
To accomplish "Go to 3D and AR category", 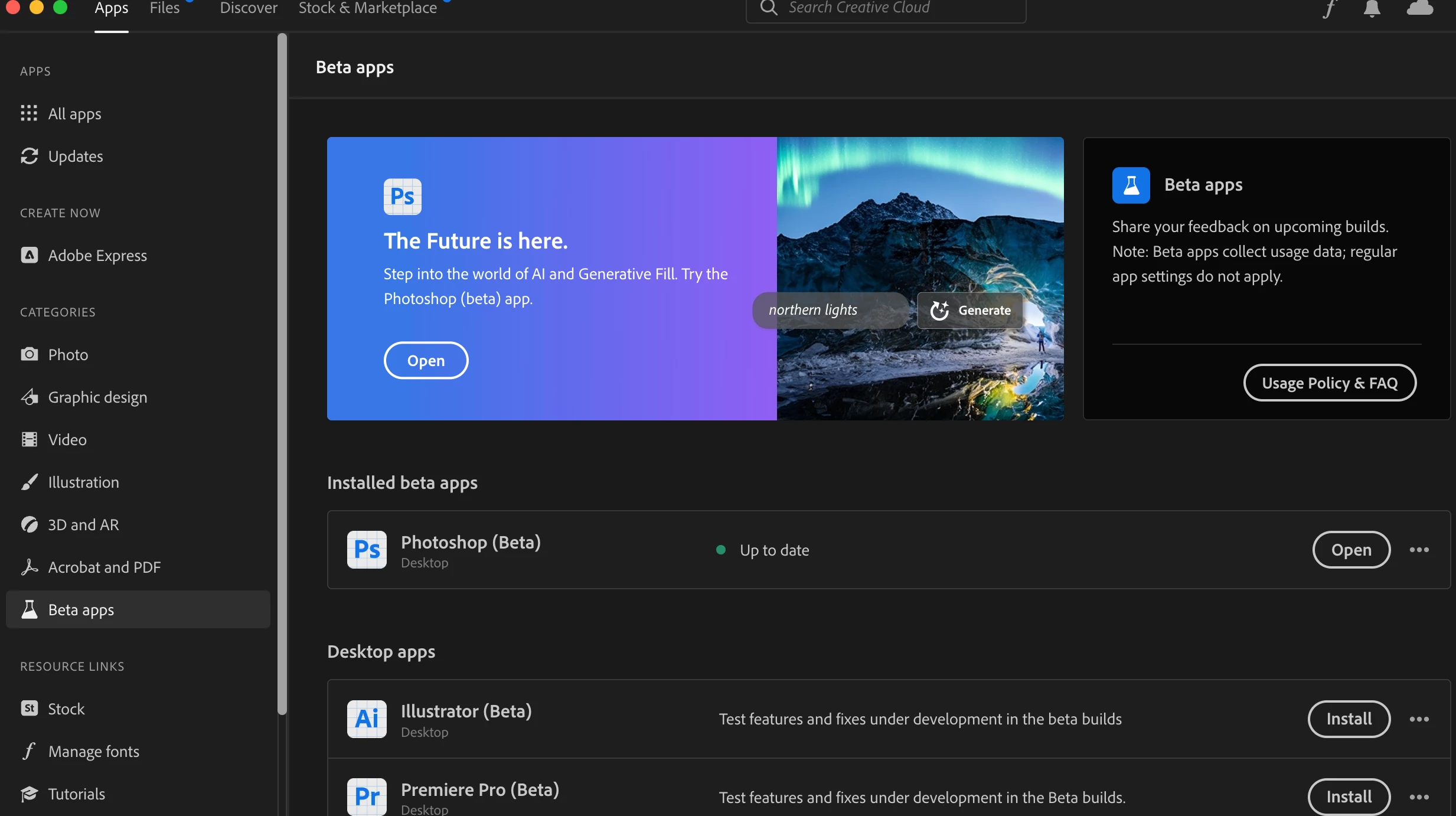I will pyautogui.click(x=83, y=524).
